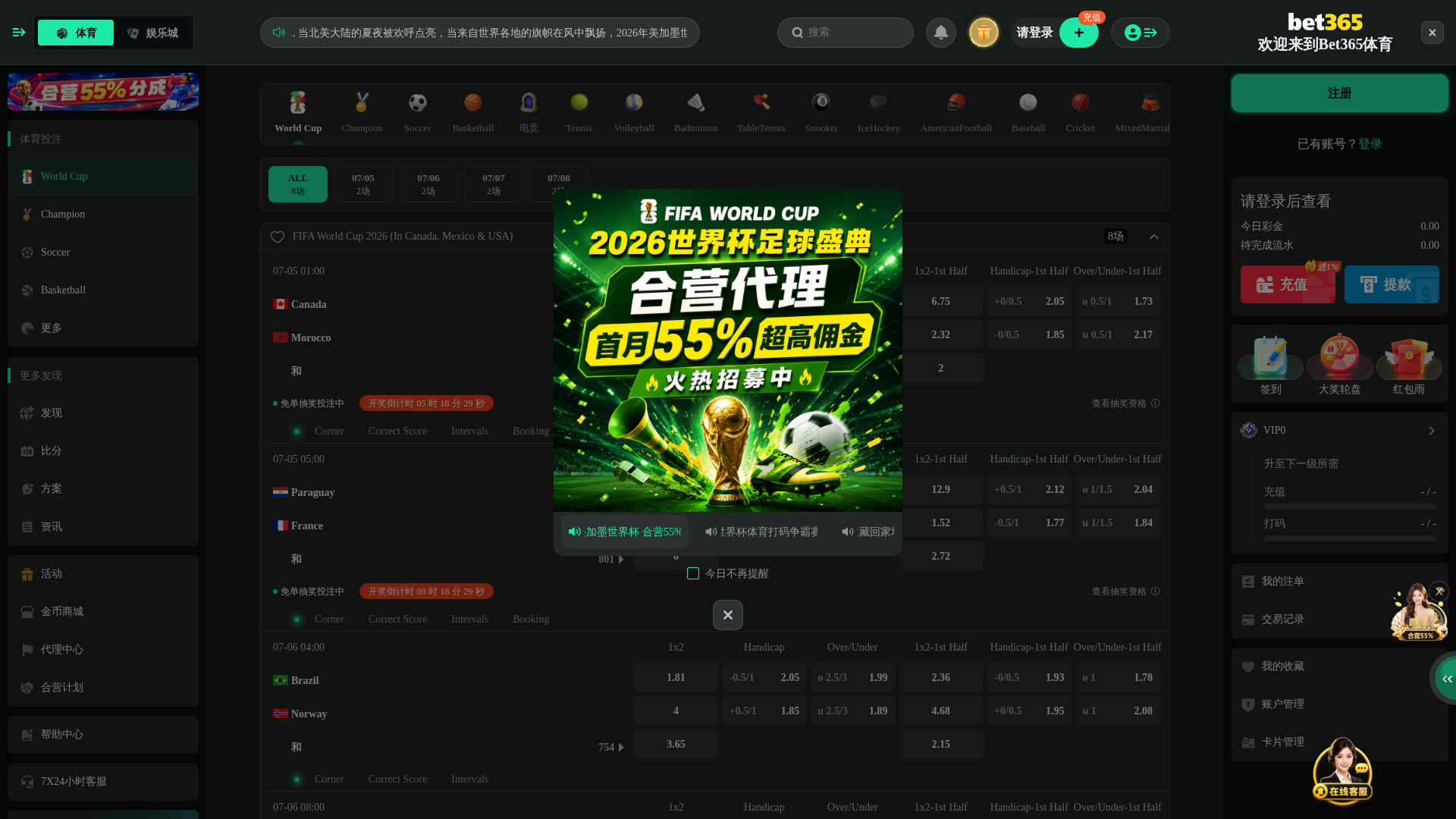
Task: Open the Soccer sidebar item
Action: pos(103,253)
